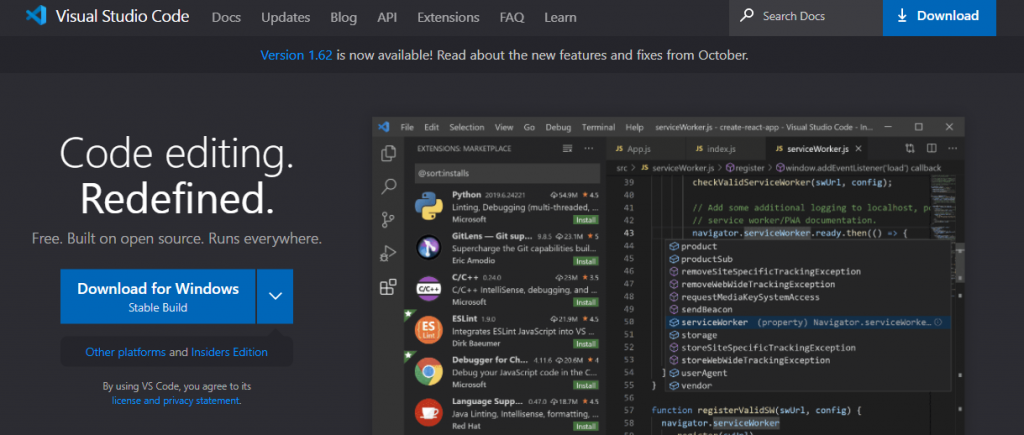Install the Debugger for Chrome extension
This screenshot has height=435, width=1024.
click(586, 385)
